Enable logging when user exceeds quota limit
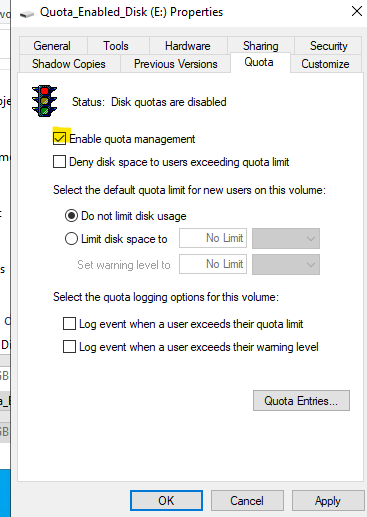The width and height of the screenshot is (367, 517). click(x=69, y=324)
